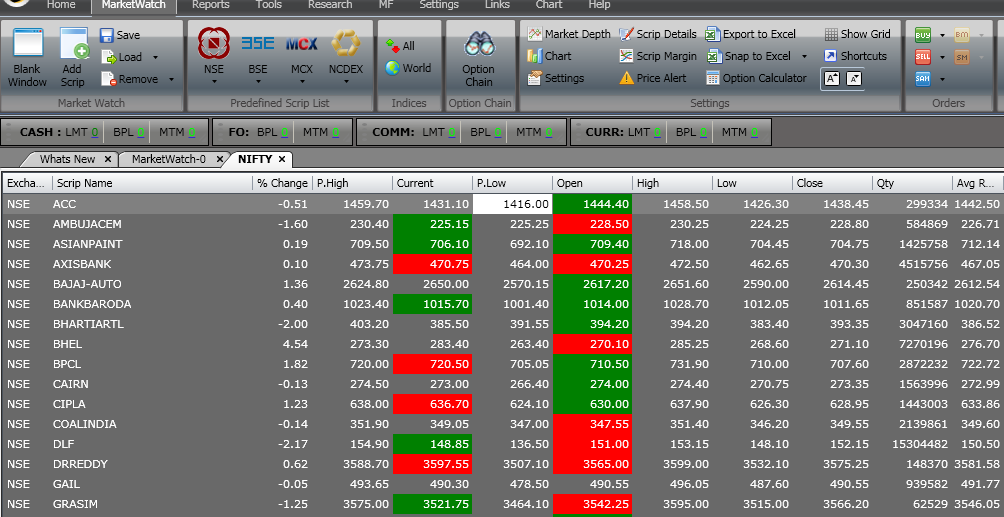This screenshot has width=1004, height=517.
Task: Increase font size with A up button
Action: pyautogui.click(x=832, y=78)
